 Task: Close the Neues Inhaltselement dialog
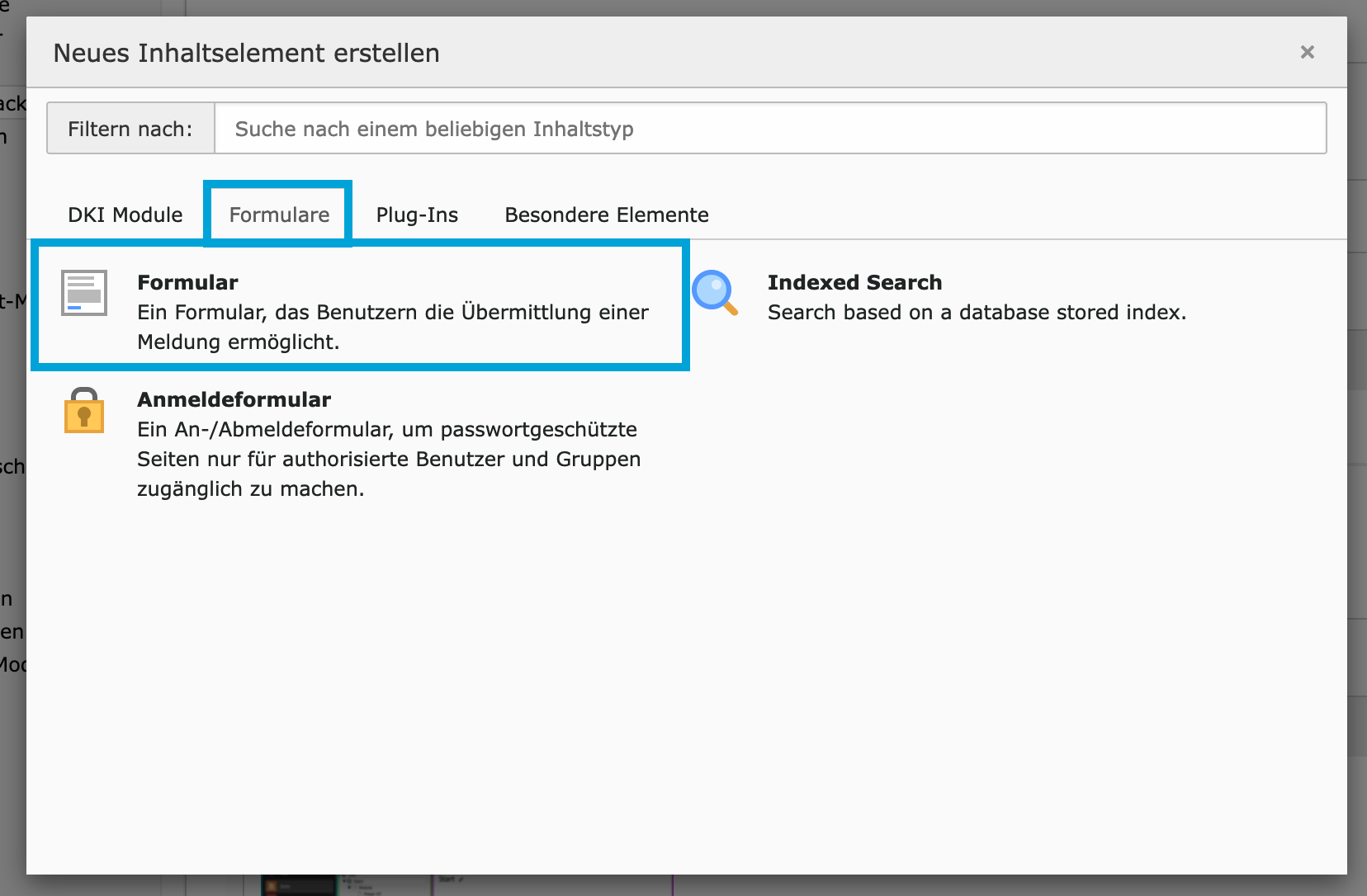coord(1307,52)
